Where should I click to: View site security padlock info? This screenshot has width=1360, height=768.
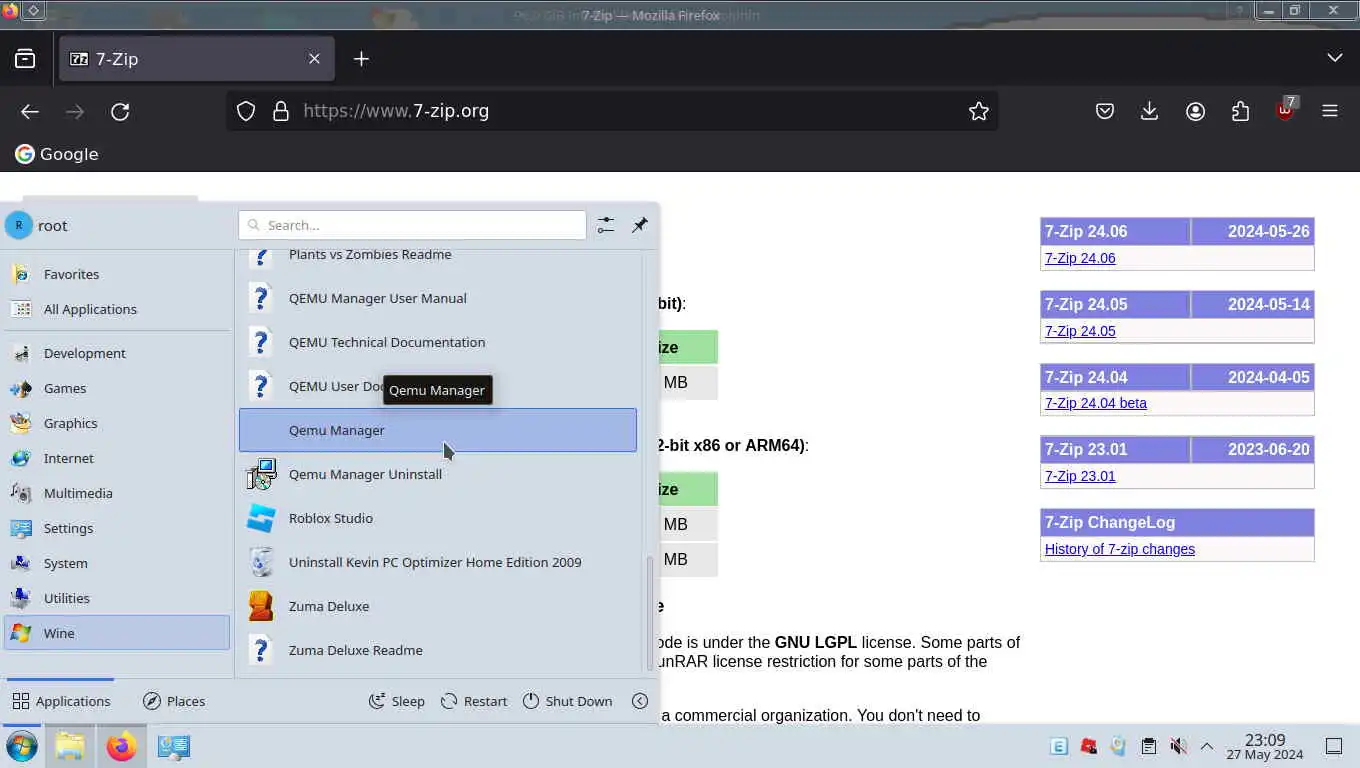(x=281, y=111)
